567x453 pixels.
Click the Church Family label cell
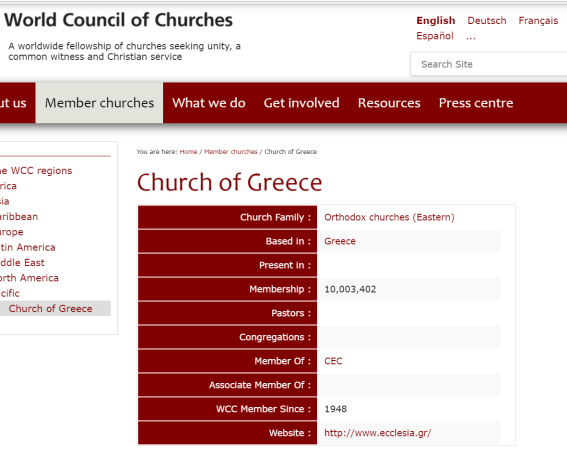point(227,217)
